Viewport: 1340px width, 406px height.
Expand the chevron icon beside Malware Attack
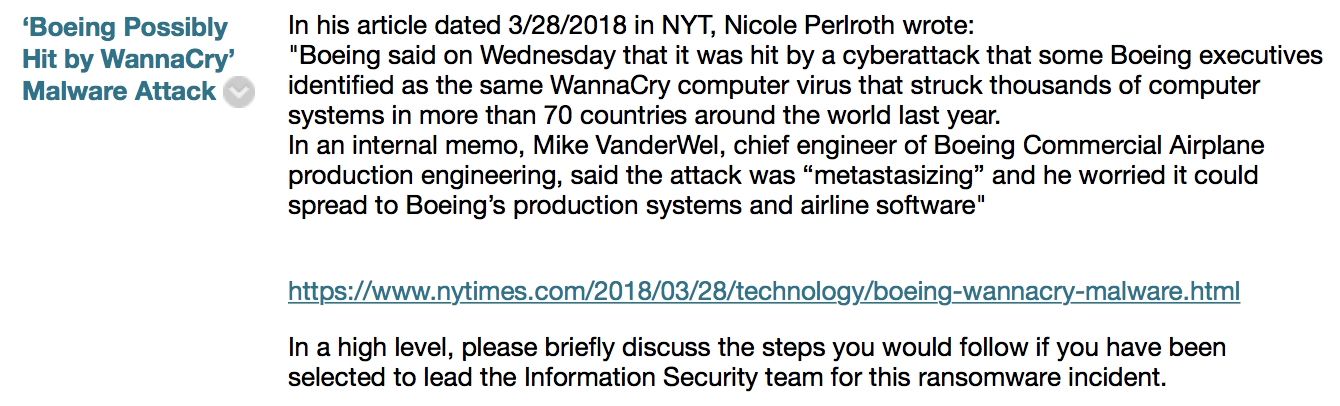pyautogui.click(x=238, y=93)
